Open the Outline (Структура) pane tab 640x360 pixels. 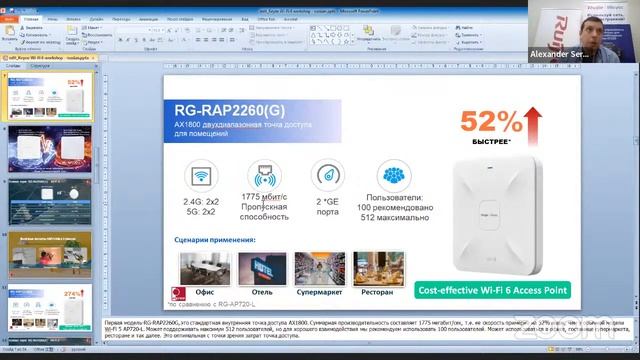click(40, 66)
